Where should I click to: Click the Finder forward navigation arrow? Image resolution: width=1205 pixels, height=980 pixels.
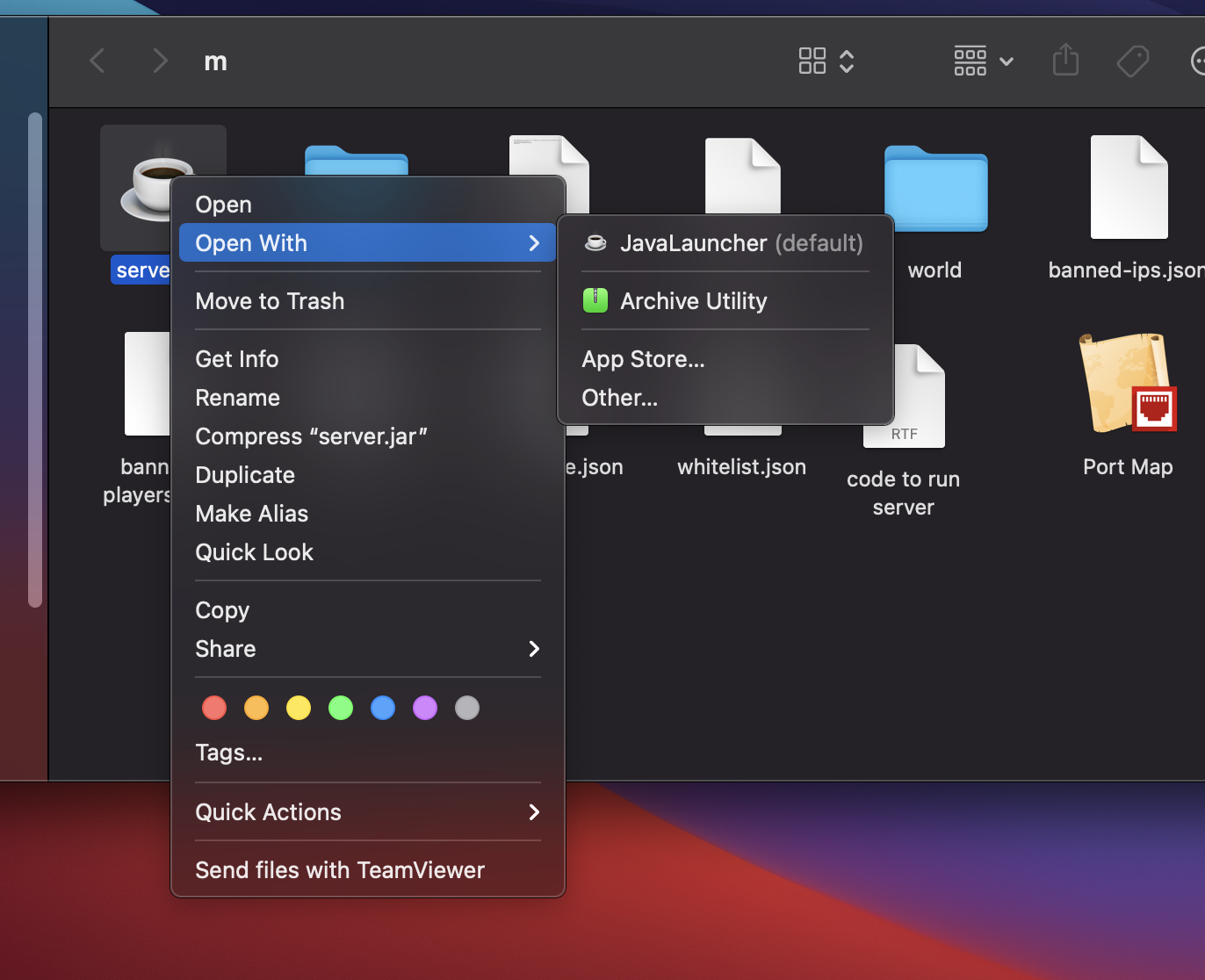[159, 61]
